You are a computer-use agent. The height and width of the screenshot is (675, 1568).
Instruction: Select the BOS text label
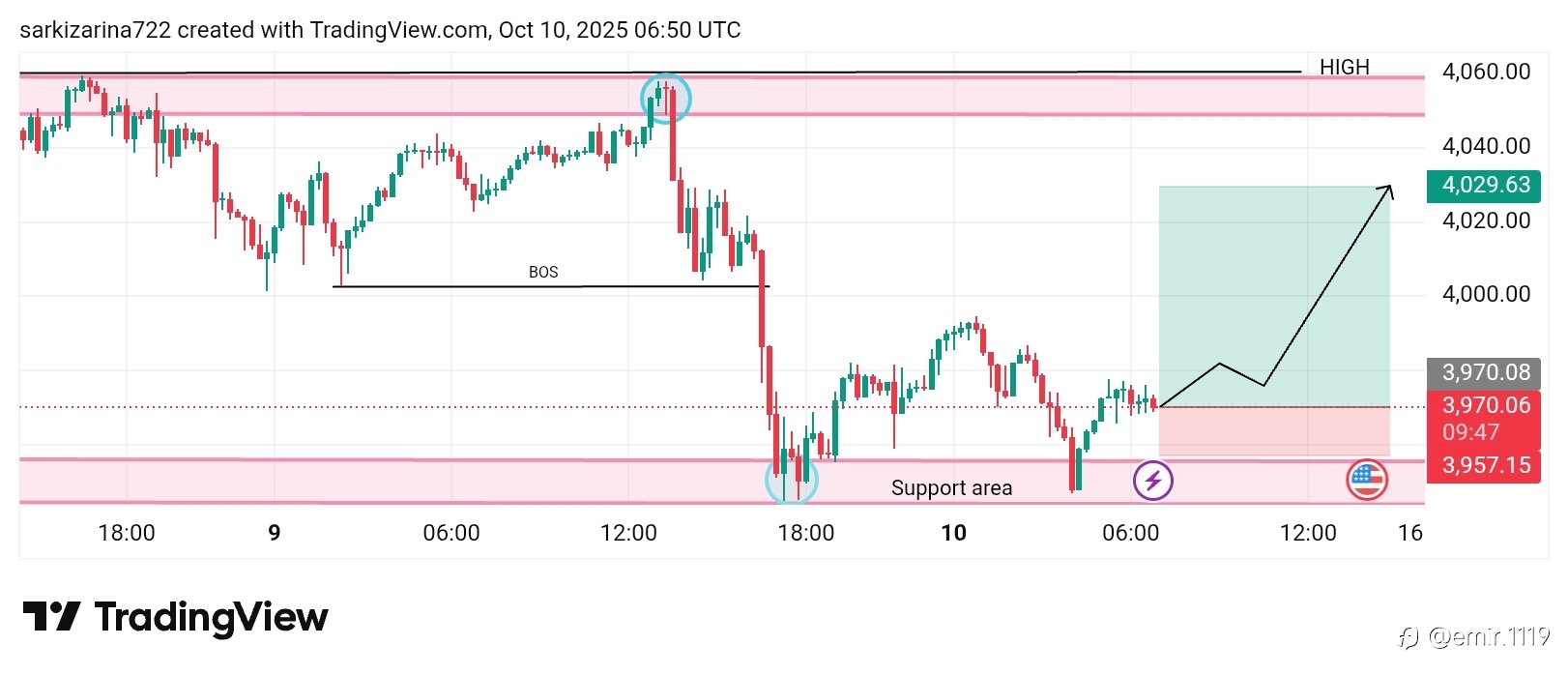[x=543, y=272]
